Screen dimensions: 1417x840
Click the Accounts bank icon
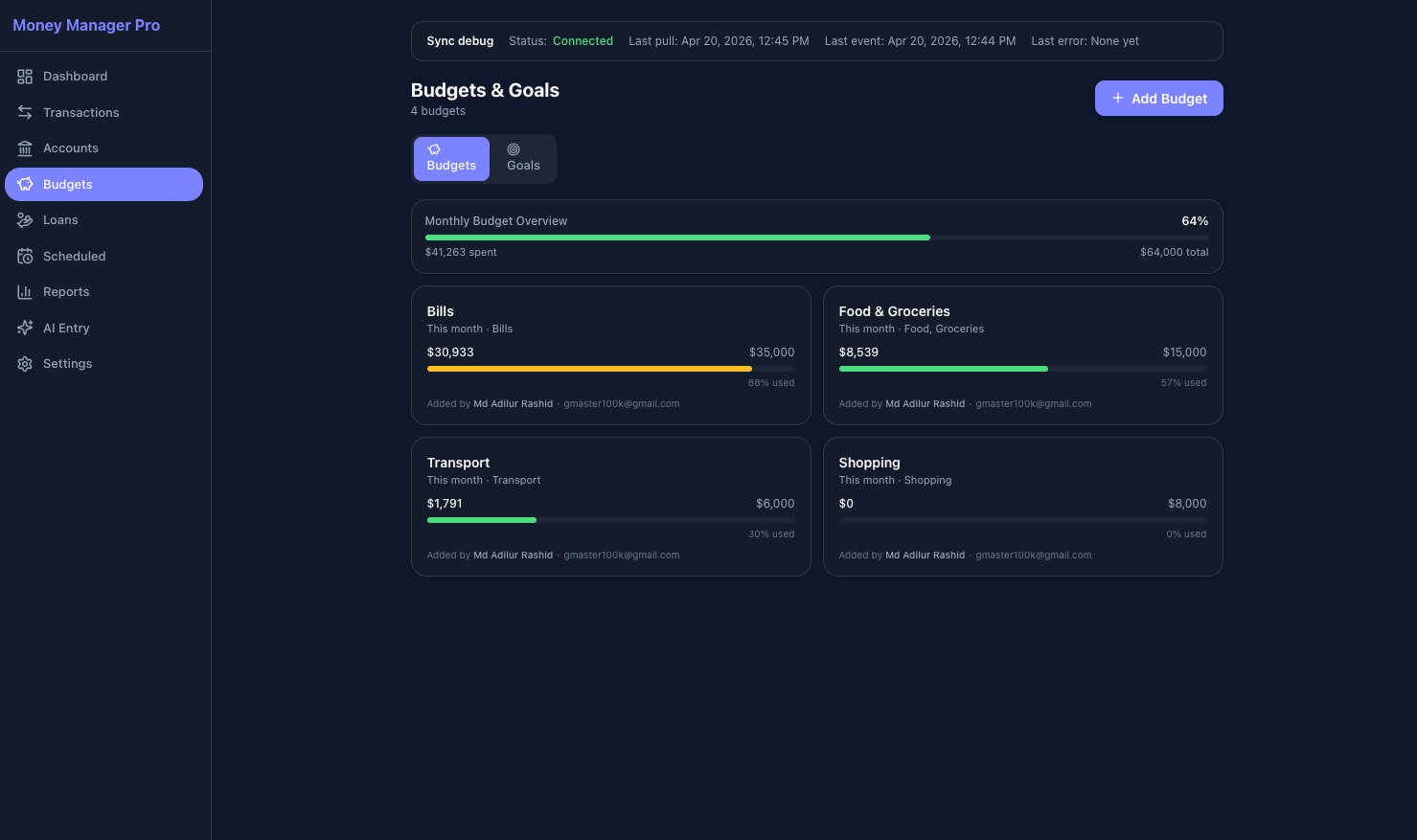[25, 148]
